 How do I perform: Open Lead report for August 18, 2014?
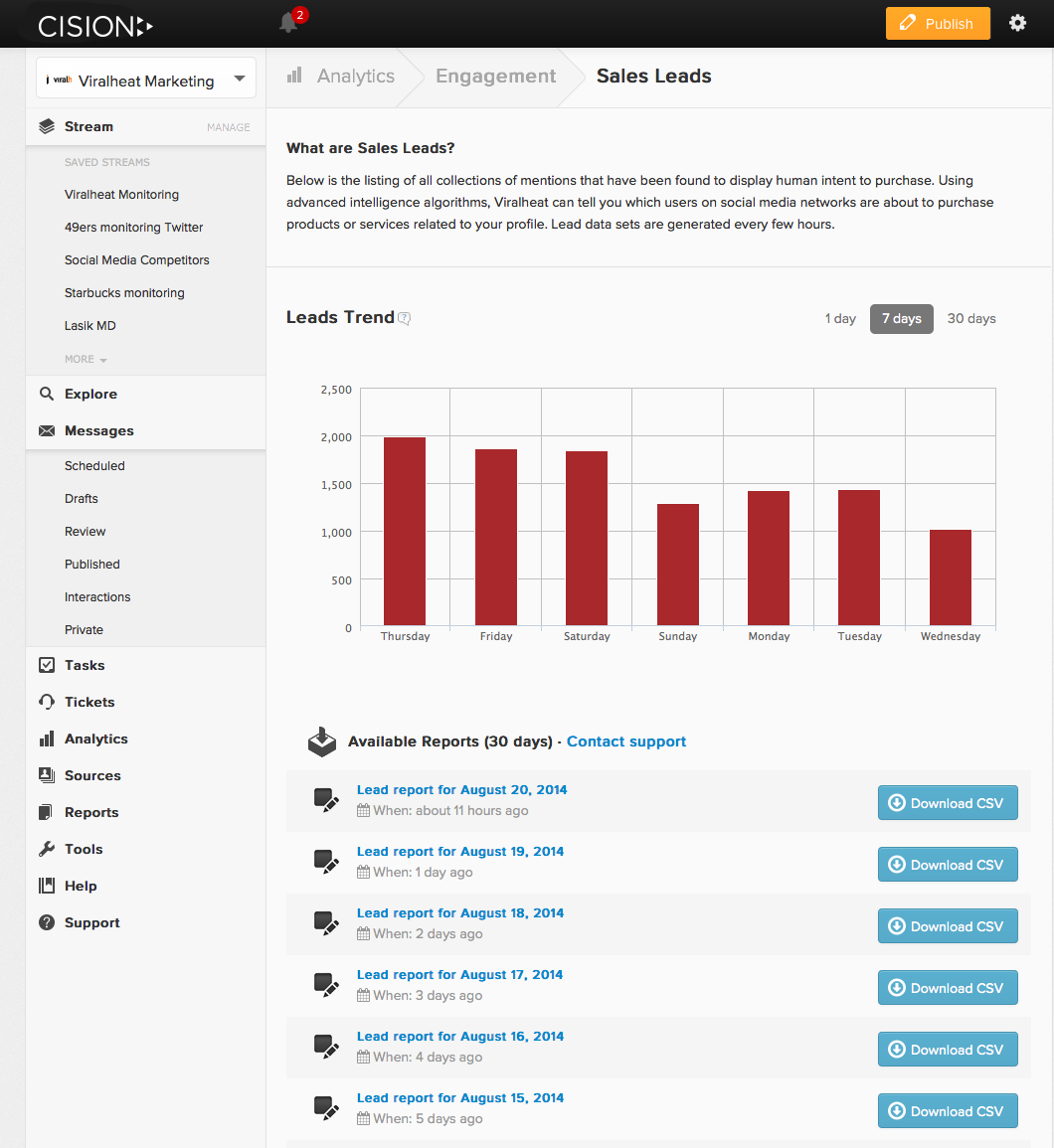tap(460, 913)
